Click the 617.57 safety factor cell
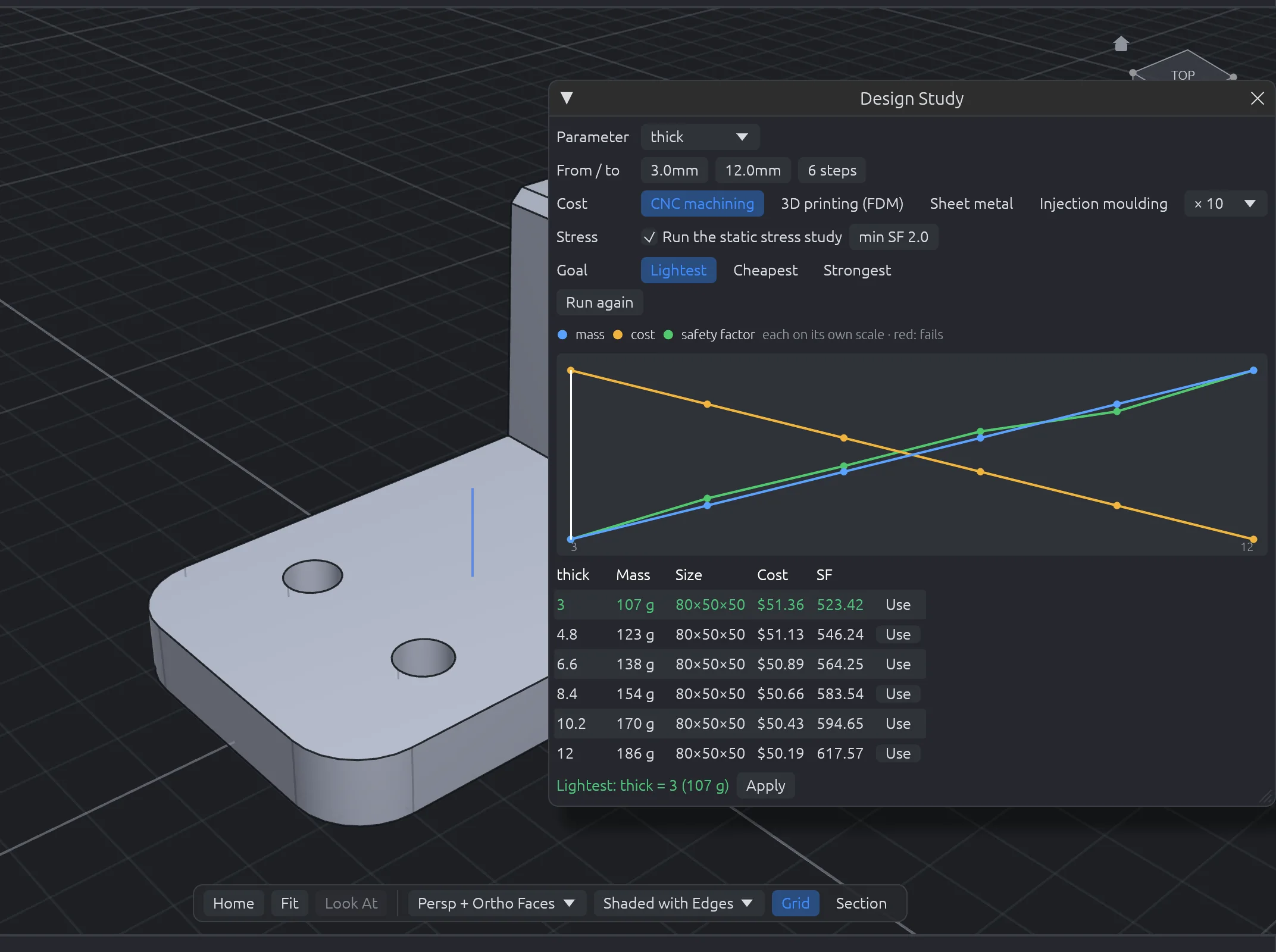 (x=840, y=753)
